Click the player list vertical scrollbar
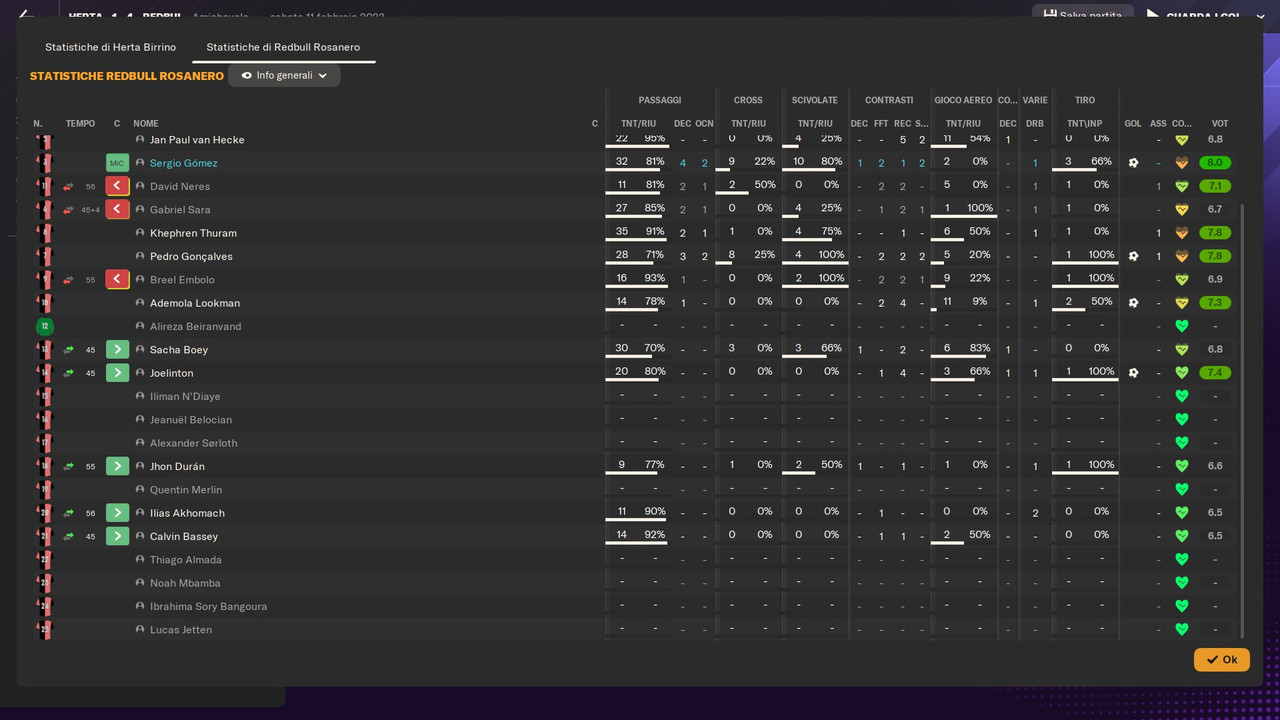The height and width of the screenshot is (720, 1280). pos(1242,420)
